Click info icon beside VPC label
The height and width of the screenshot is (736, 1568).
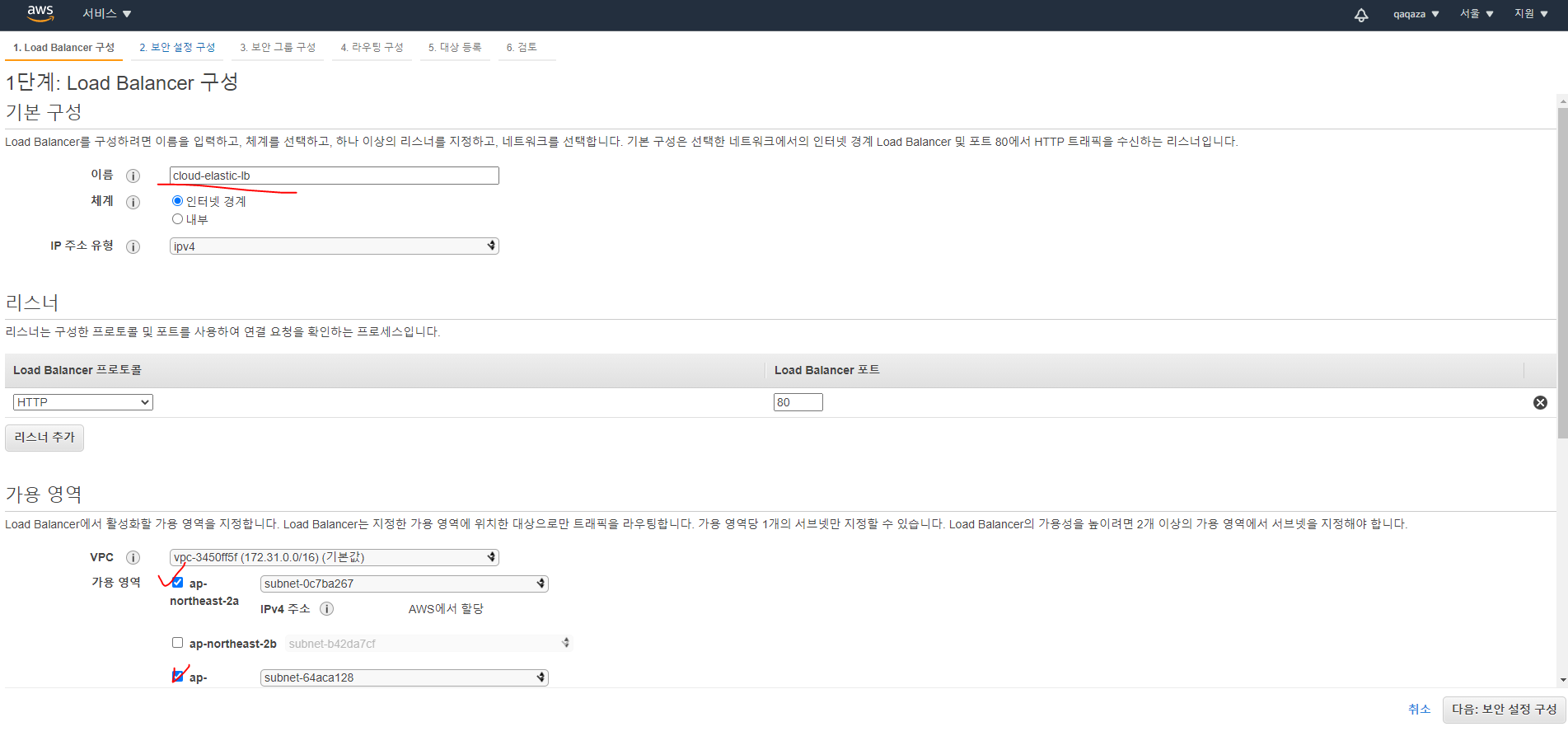(133, 558)
